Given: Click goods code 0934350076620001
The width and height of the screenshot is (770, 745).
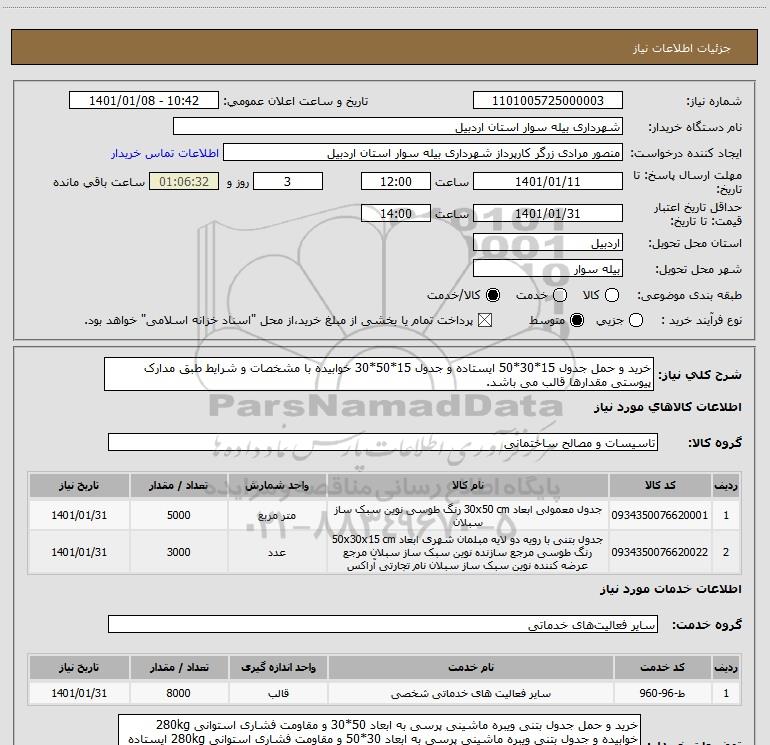Looking at the screenshot, I should [x=660, y=515].
